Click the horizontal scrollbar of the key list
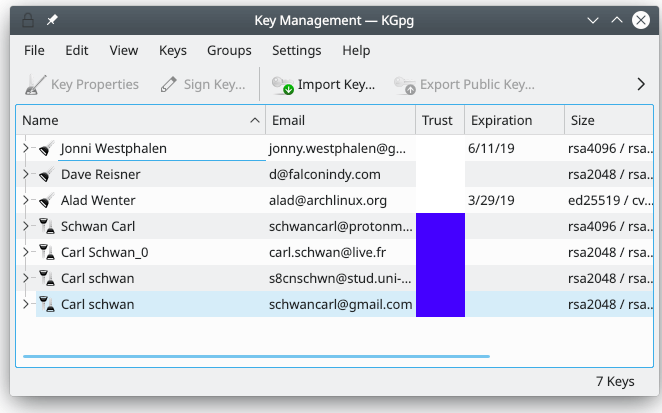The image size is (662, 413). [256, 356]
